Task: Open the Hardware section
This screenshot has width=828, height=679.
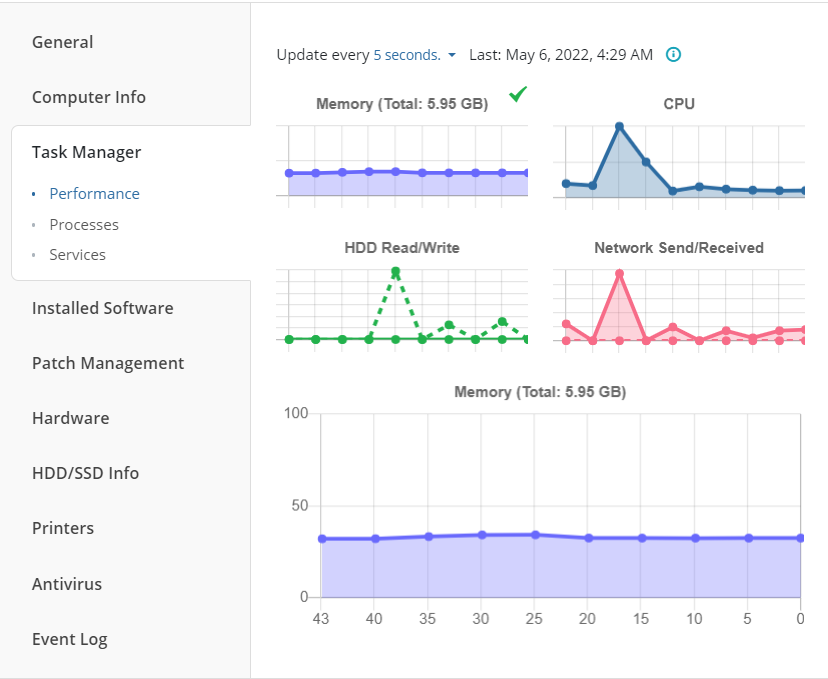Action: pyautogui.click(x=71, y=418)
